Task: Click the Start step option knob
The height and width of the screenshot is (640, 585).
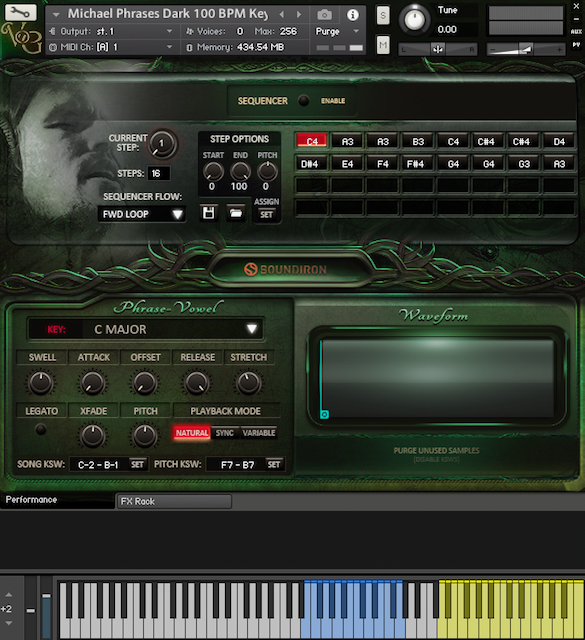Action: pos(213,171)
